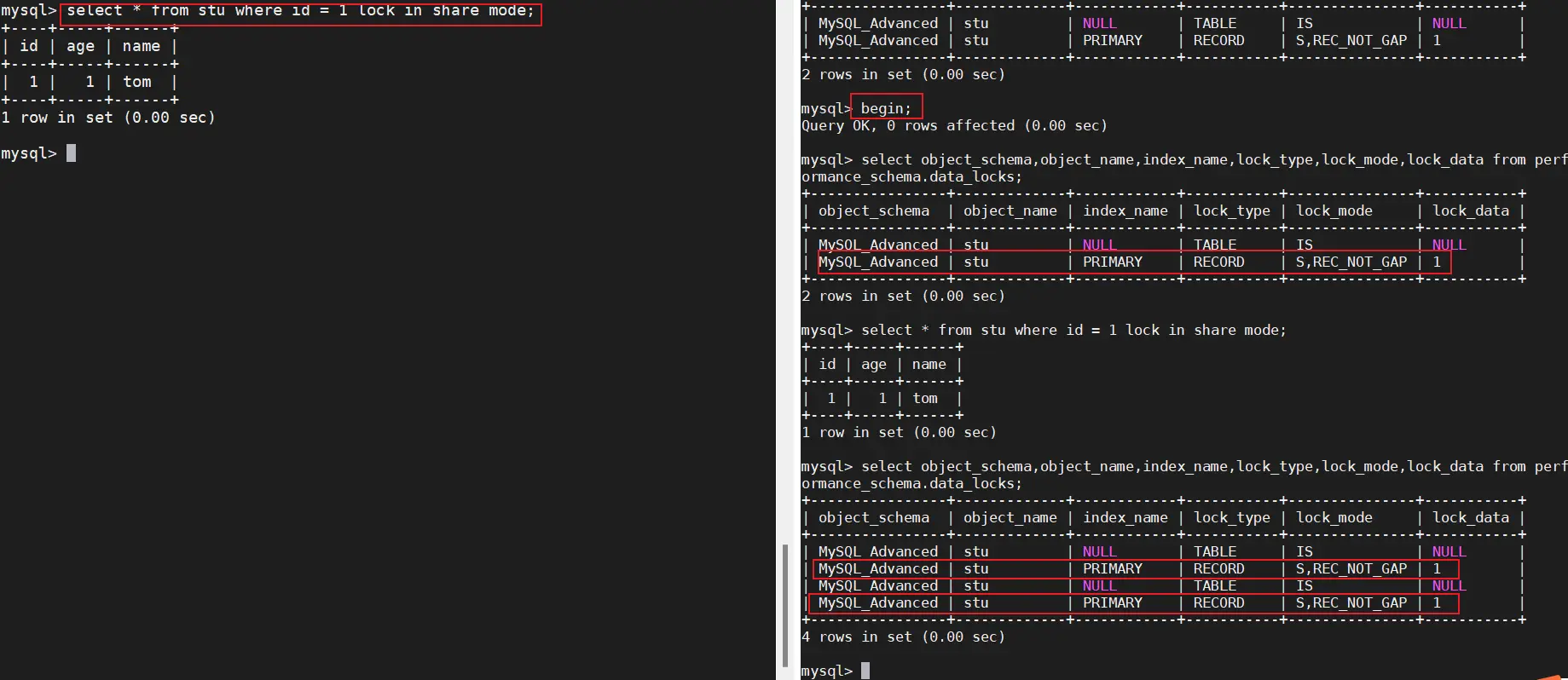Select the 'tom' value in right terminal
Image resolution: width=1568 pixels, height=680 pixels.
pos(925,398)
